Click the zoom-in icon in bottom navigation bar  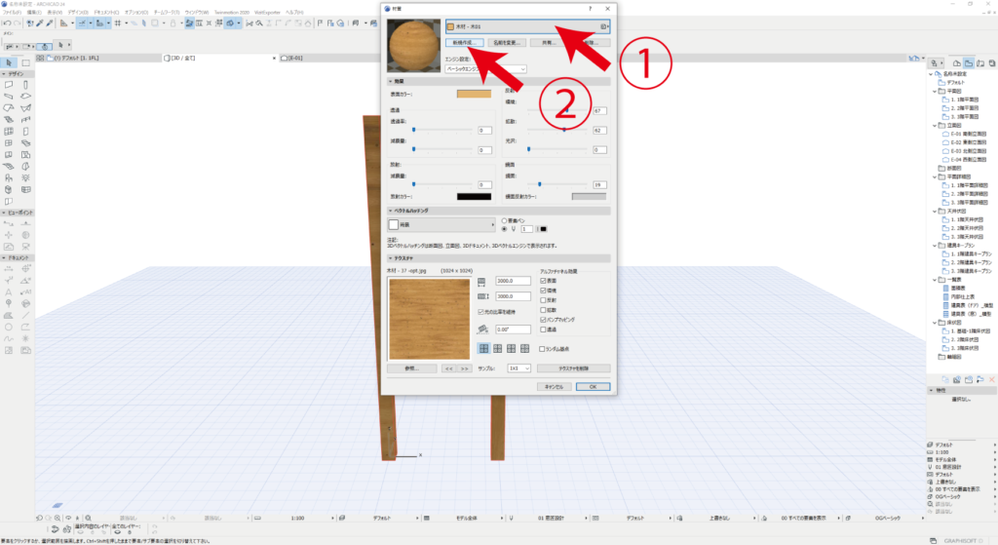click(57, 518)
